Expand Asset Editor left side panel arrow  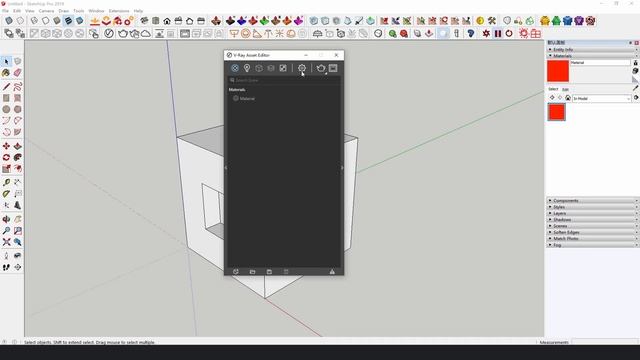226,168
